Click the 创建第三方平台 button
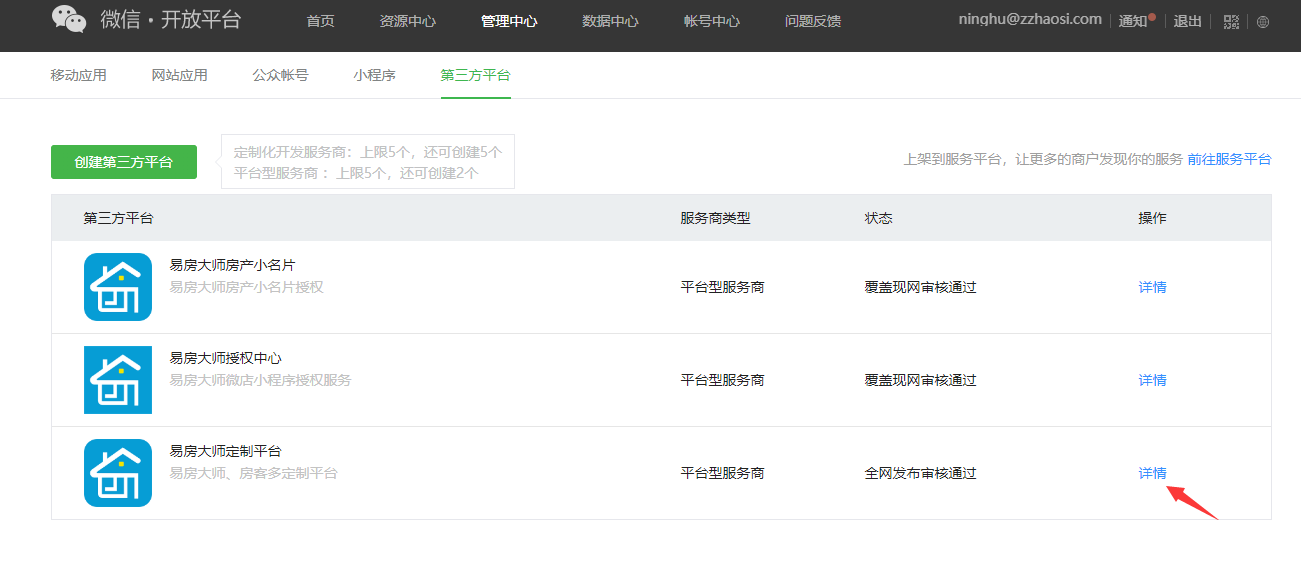This screenshot has height=575, width=1301. (x=124, y=162)
